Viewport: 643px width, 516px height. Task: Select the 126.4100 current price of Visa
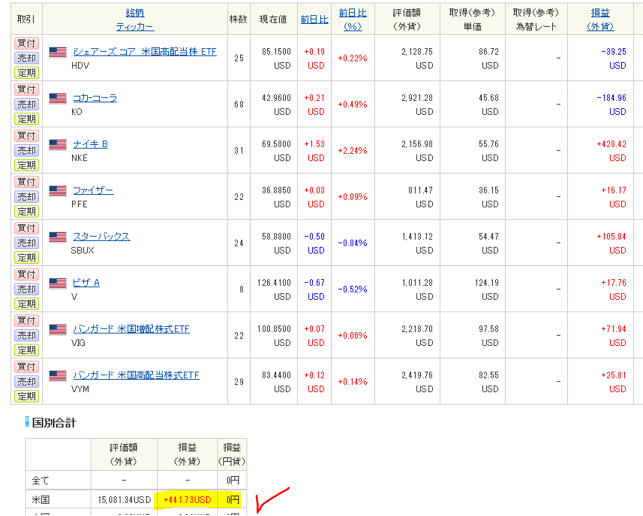274,283
